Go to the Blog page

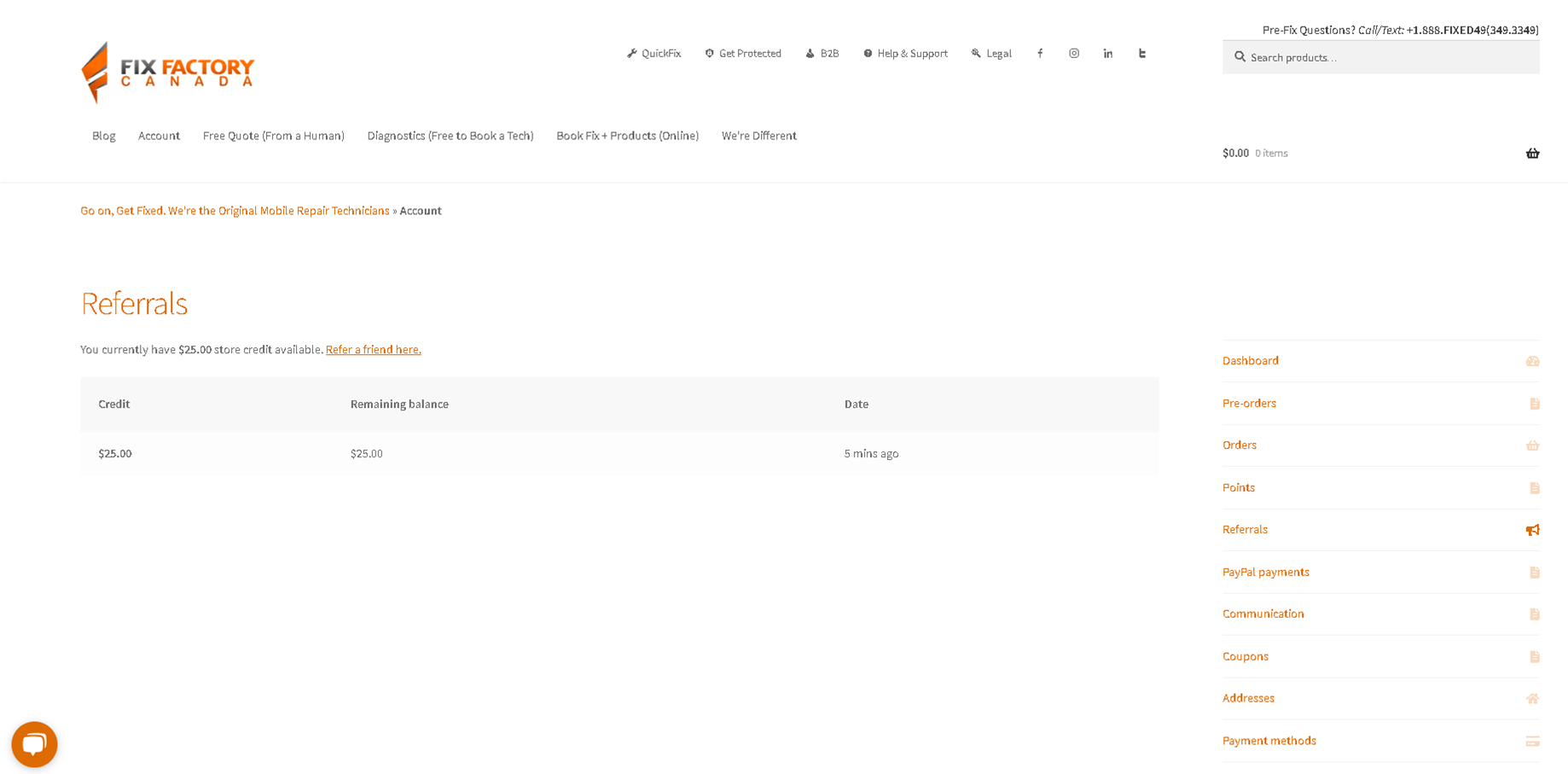103,136
